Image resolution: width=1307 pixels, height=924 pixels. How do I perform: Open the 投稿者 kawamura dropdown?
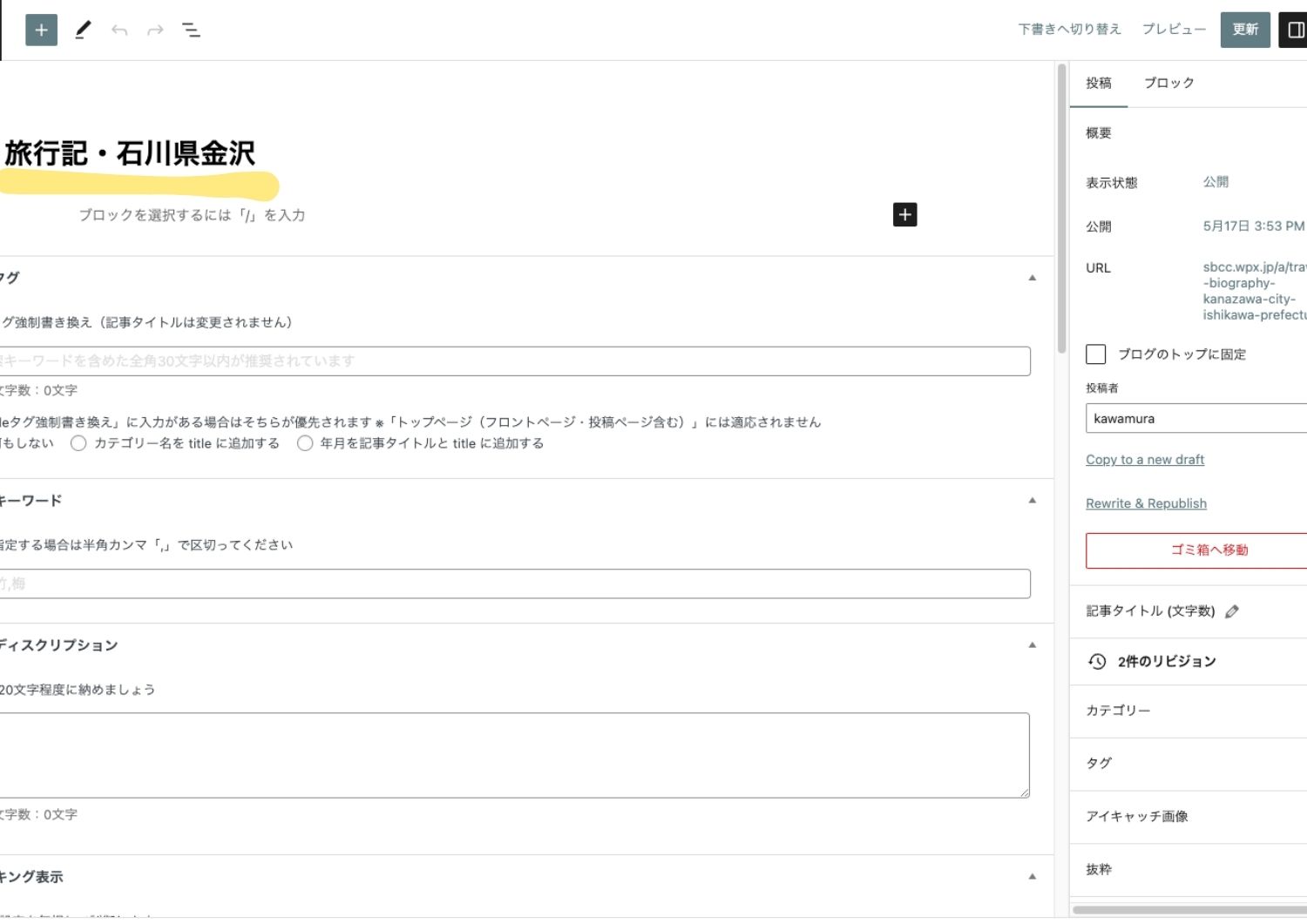(x=1196, y=418)
